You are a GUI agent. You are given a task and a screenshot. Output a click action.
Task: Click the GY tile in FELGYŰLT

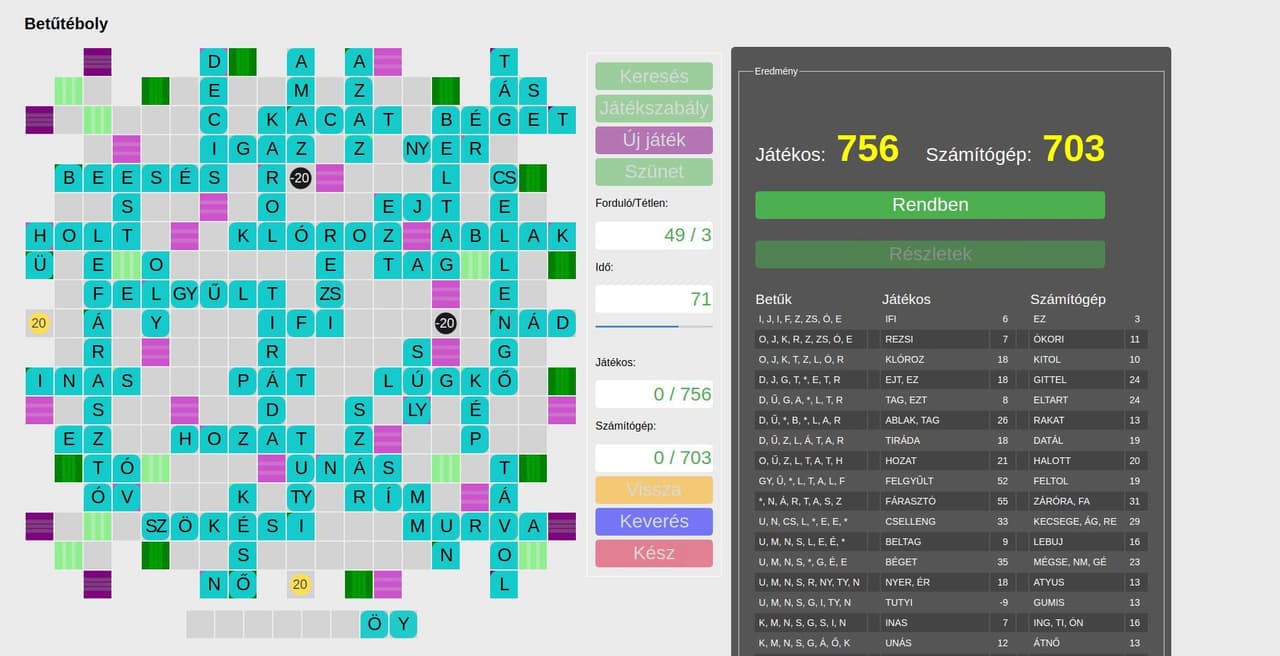tap(185, 294)
